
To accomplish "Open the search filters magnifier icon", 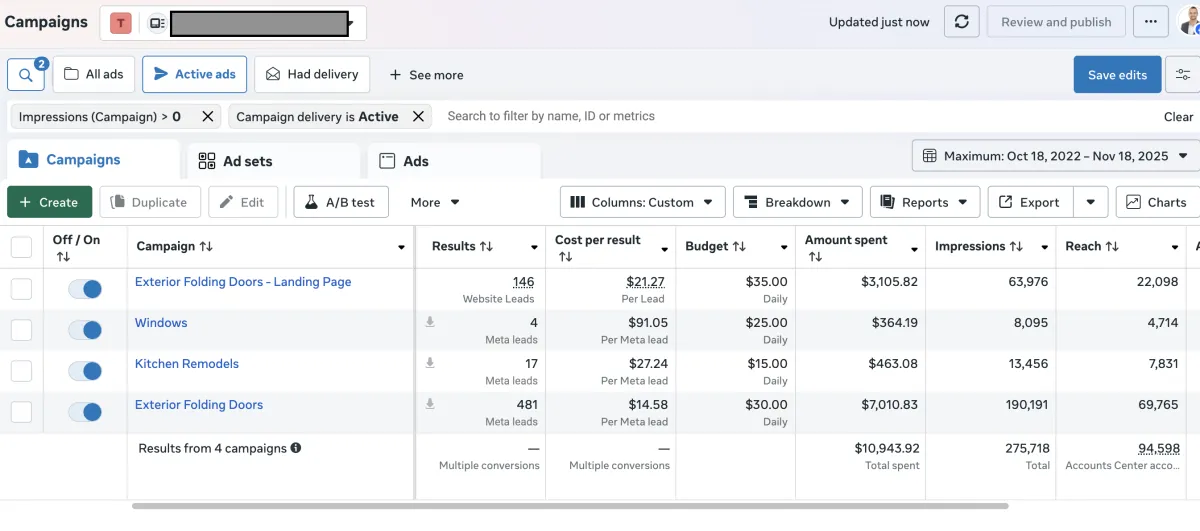I will coord(25,75).
